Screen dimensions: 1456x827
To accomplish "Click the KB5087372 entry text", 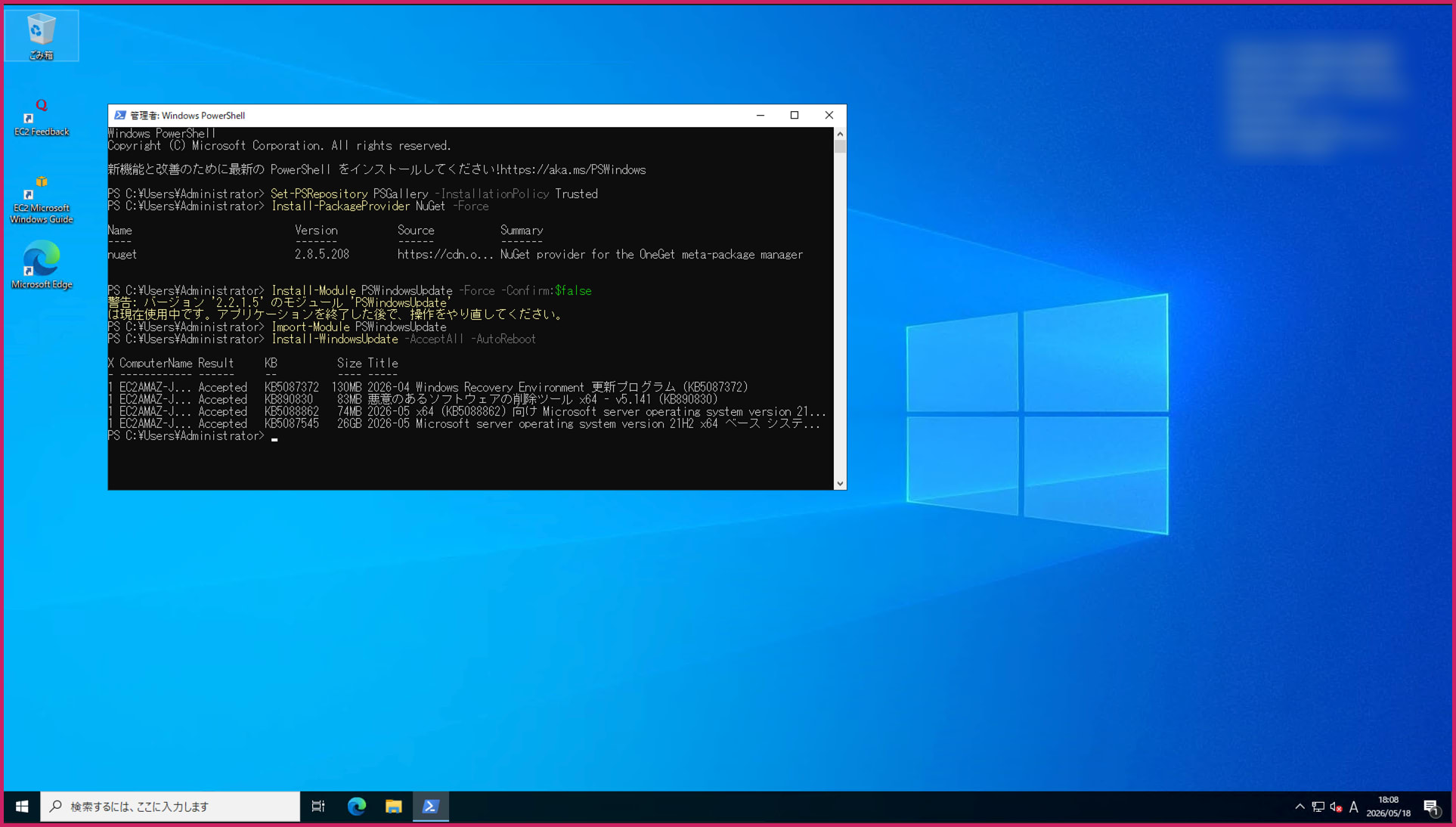I will [292, 388].
